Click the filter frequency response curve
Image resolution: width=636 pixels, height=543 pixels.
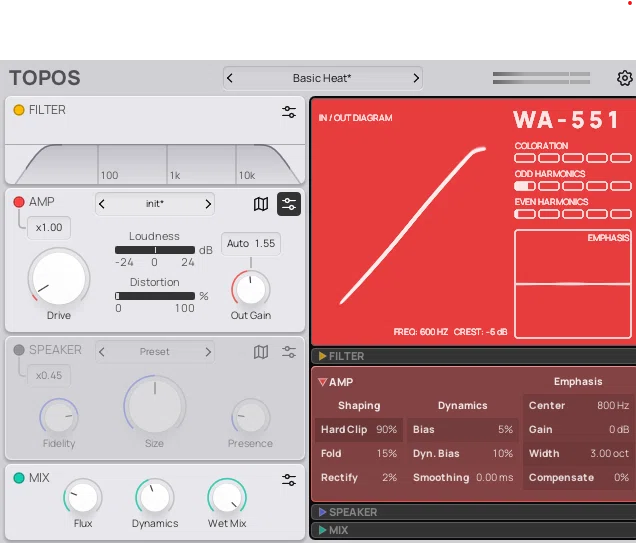click(155, 164)
